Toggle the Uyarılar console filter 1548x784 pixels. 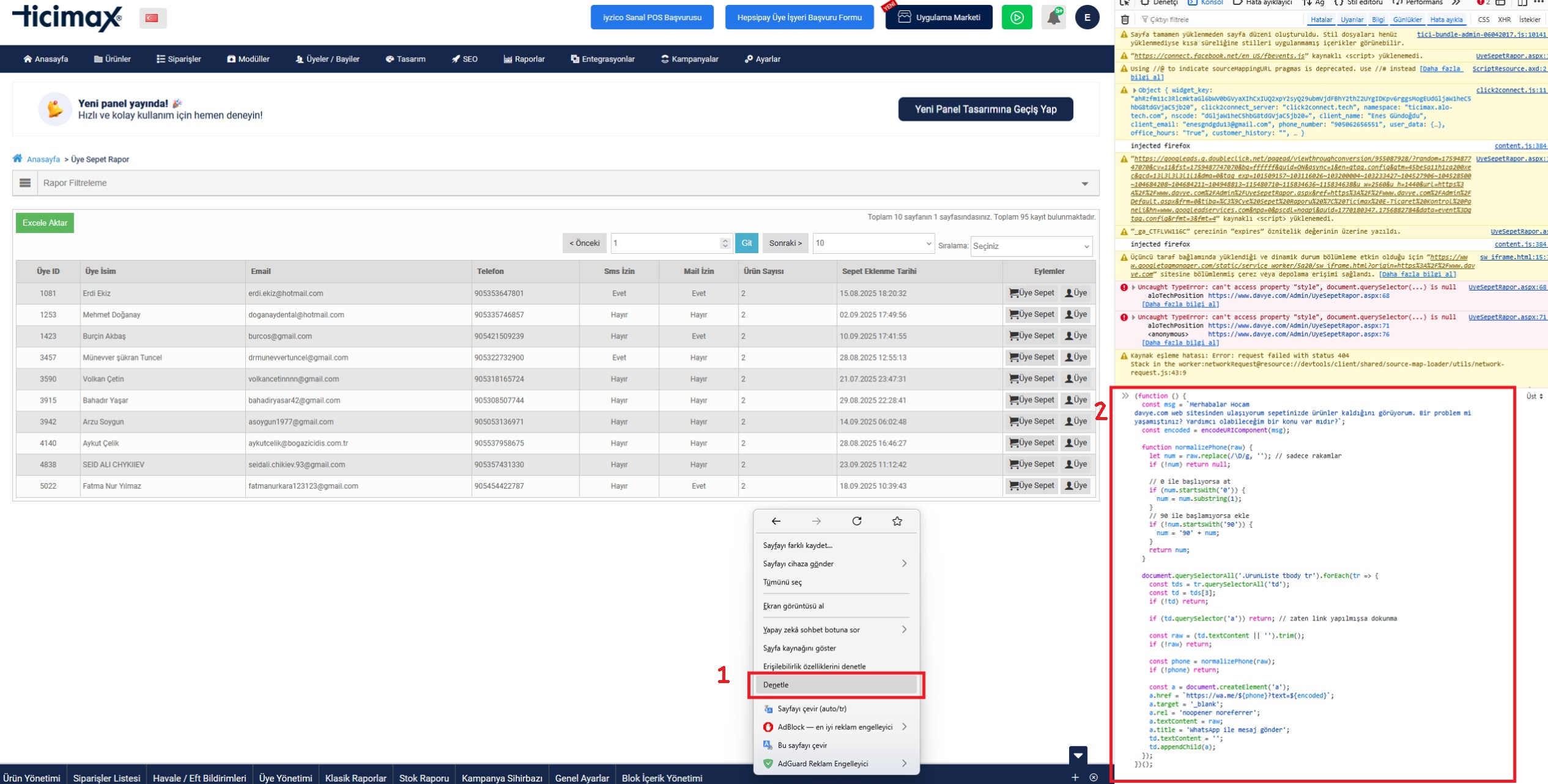pyautogui.click(x=1352, y=20)
